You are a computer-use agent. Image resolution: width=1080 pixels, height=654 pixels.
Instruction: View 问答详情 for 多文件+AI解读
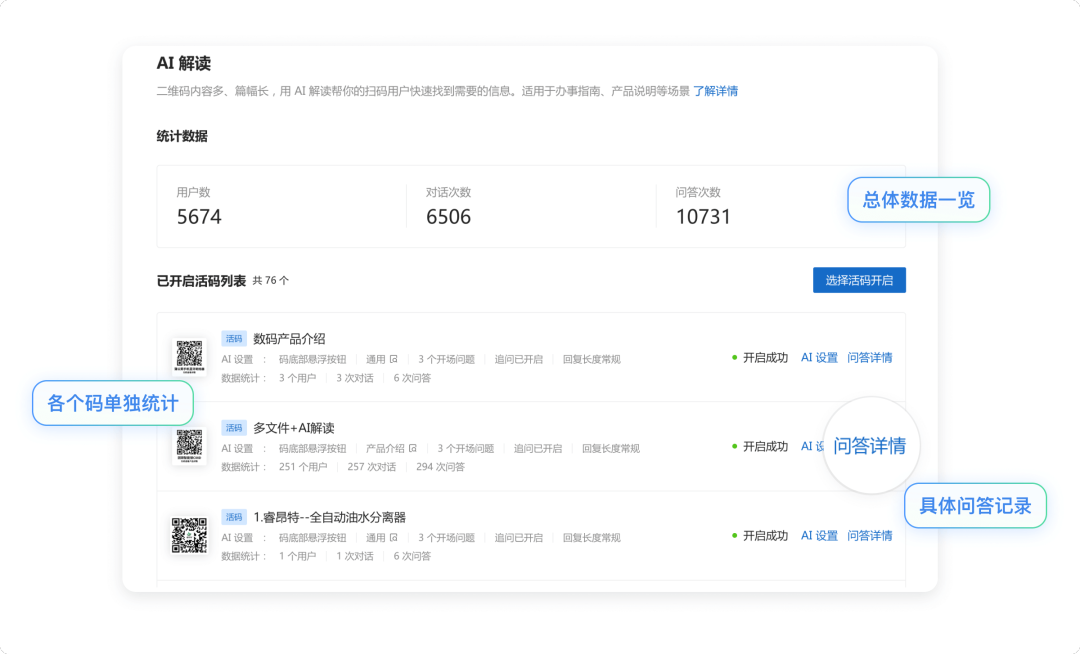pyautogui.click(x=869, y=446)
